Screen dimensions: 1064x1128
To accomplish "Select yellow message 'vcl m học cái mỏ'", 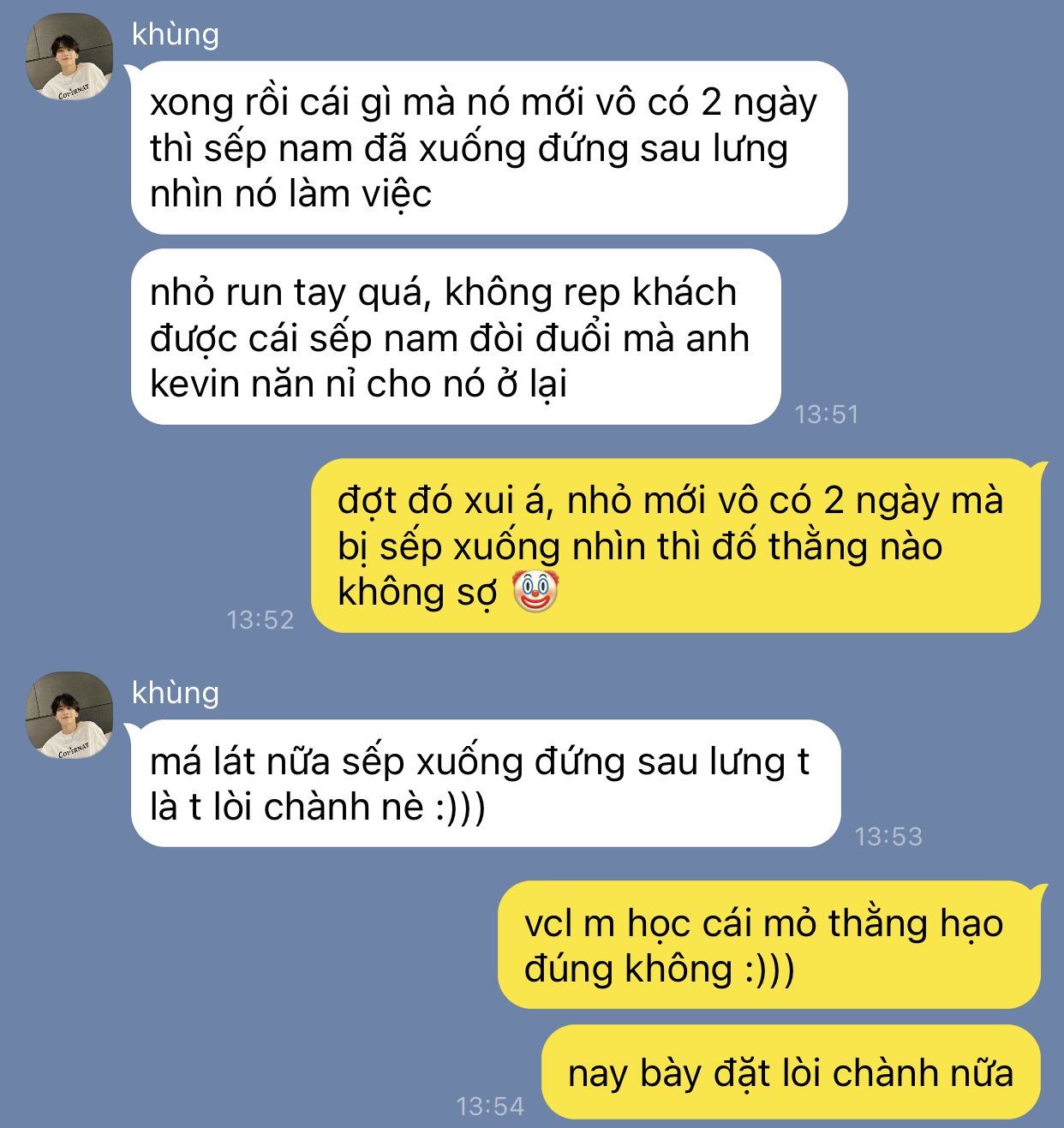I will [x=769, y=945].
